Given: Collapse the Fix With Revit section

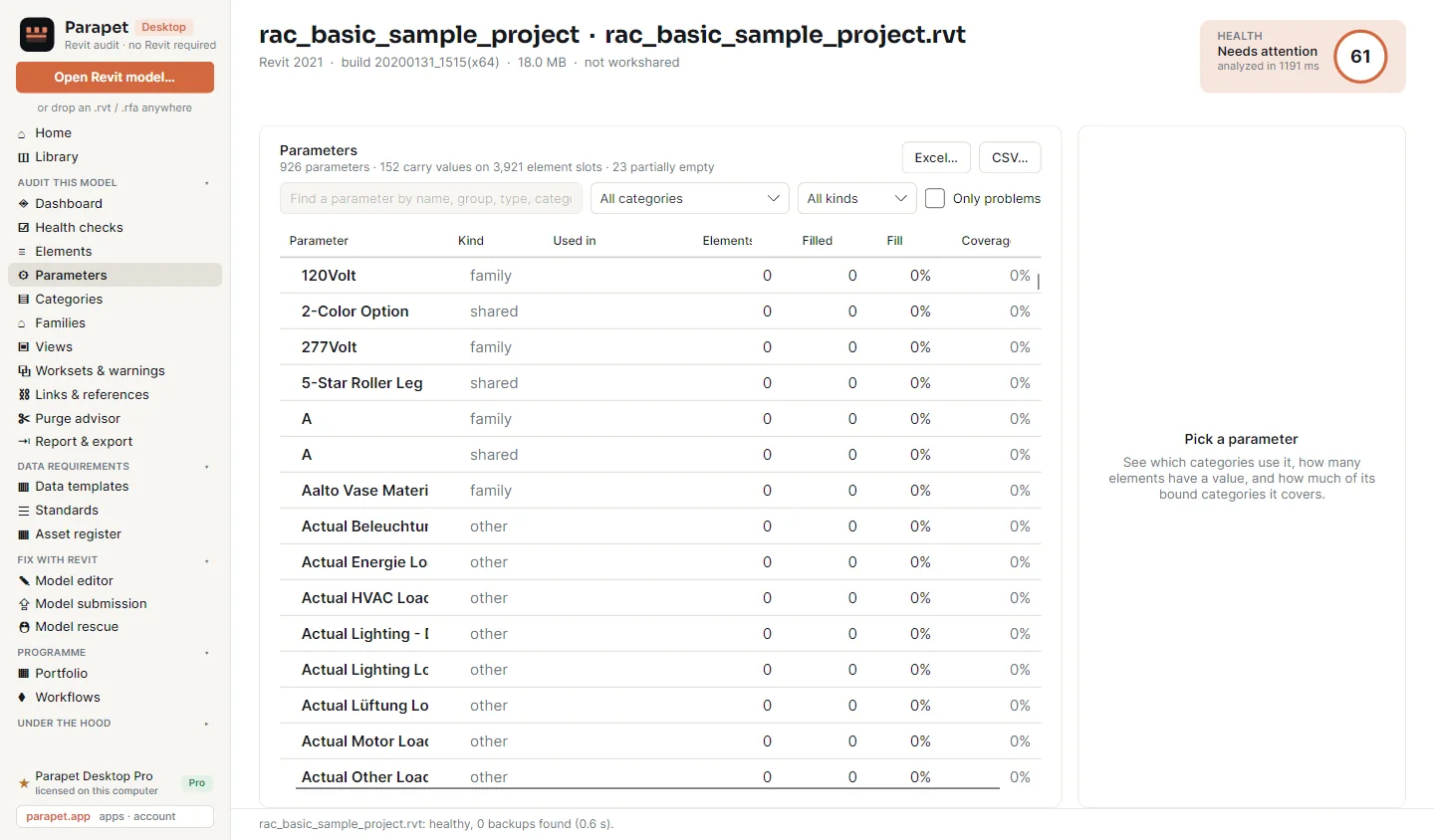Looking at the screenshot, I should [x=207, y=560].
